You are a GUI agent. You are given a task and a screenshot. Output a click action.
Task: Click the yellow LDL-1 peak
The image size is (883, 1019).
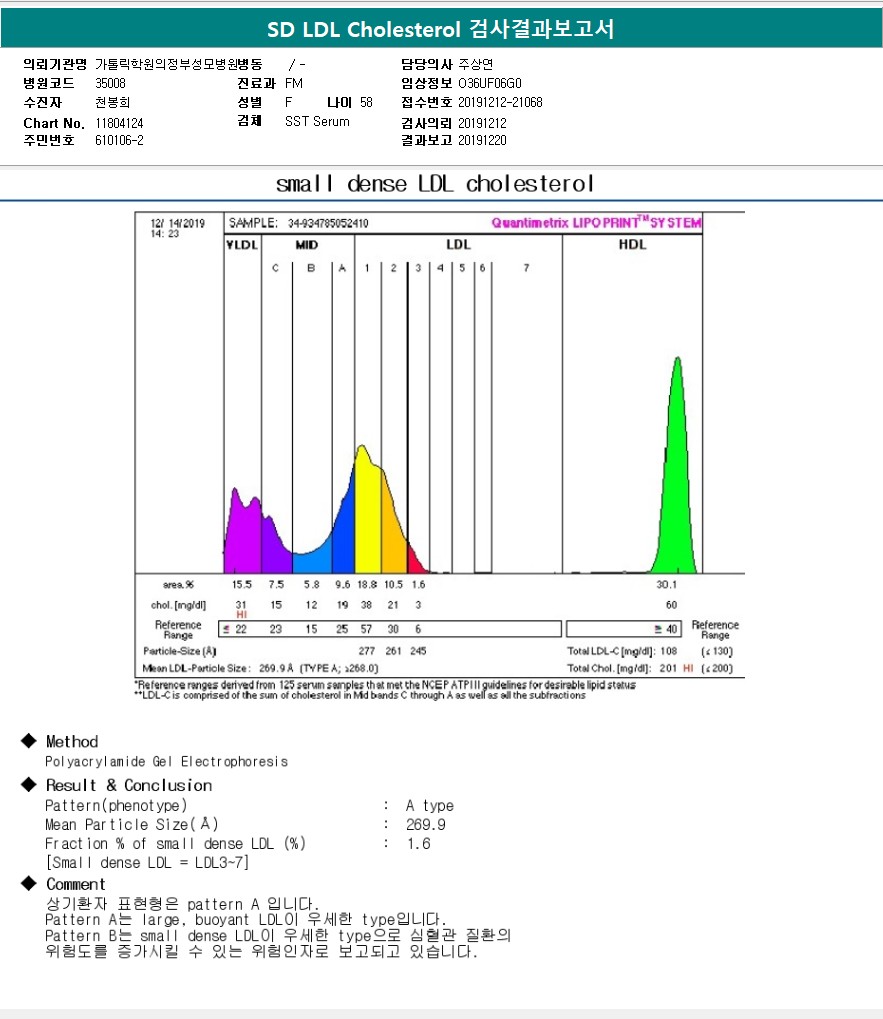(x=368, y=513)
